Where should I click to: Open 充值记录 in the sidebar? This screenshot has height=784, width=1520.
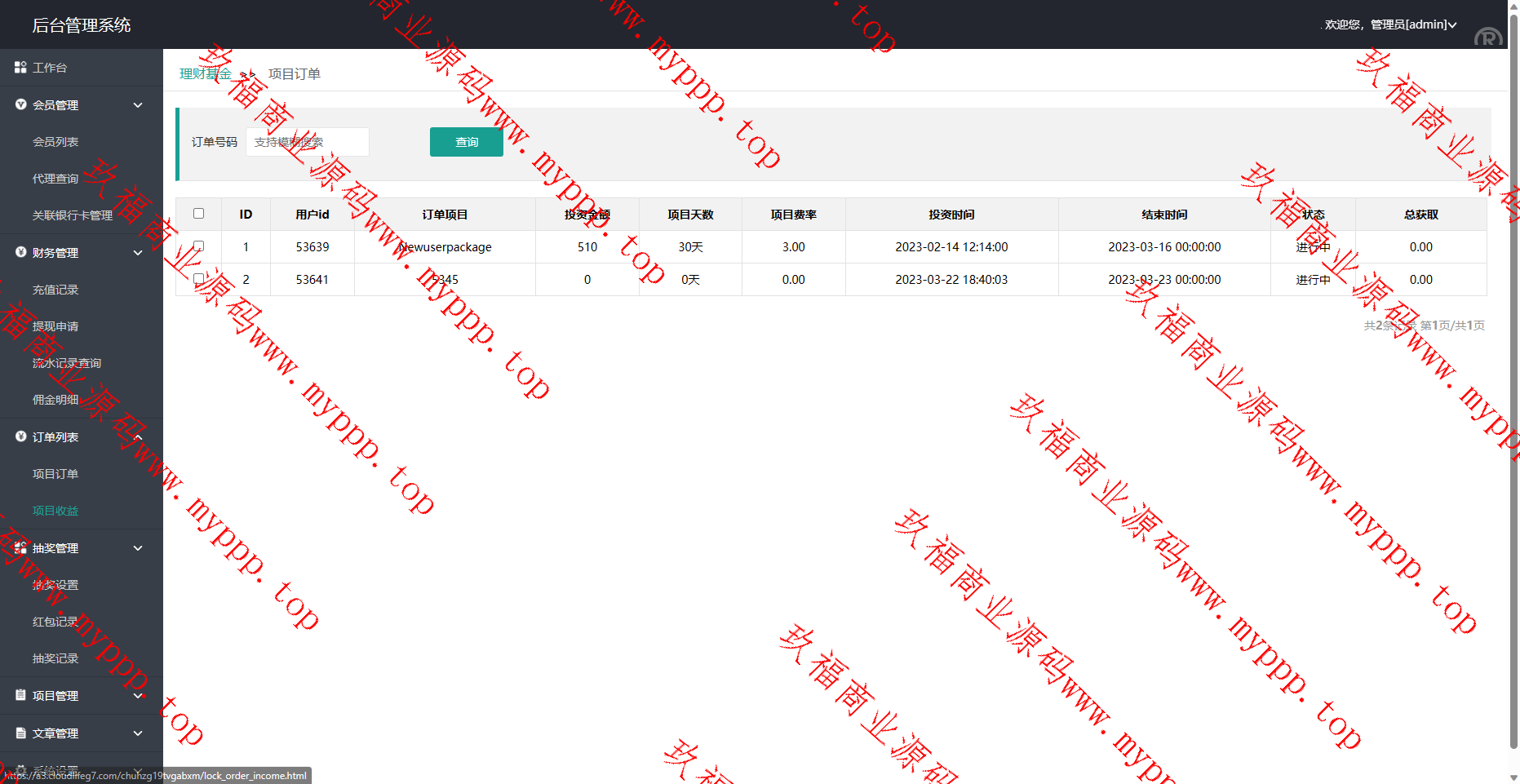tap(55, 290)
